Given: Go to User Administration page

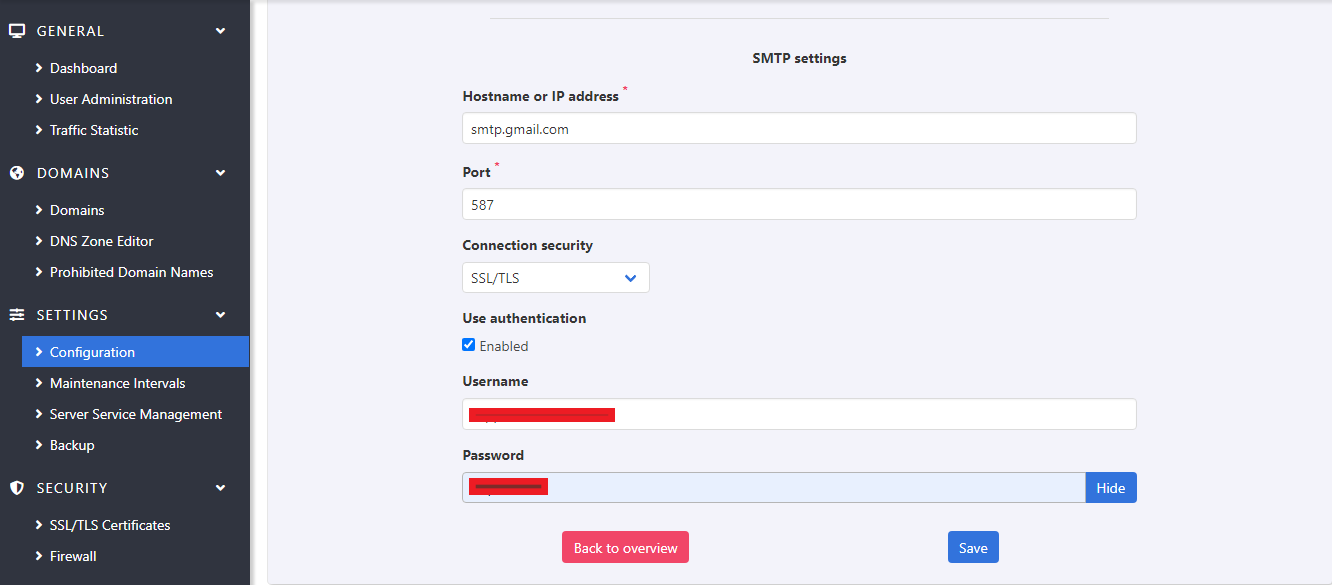Looking at the screenshot, I should click(x=110, y=99).
